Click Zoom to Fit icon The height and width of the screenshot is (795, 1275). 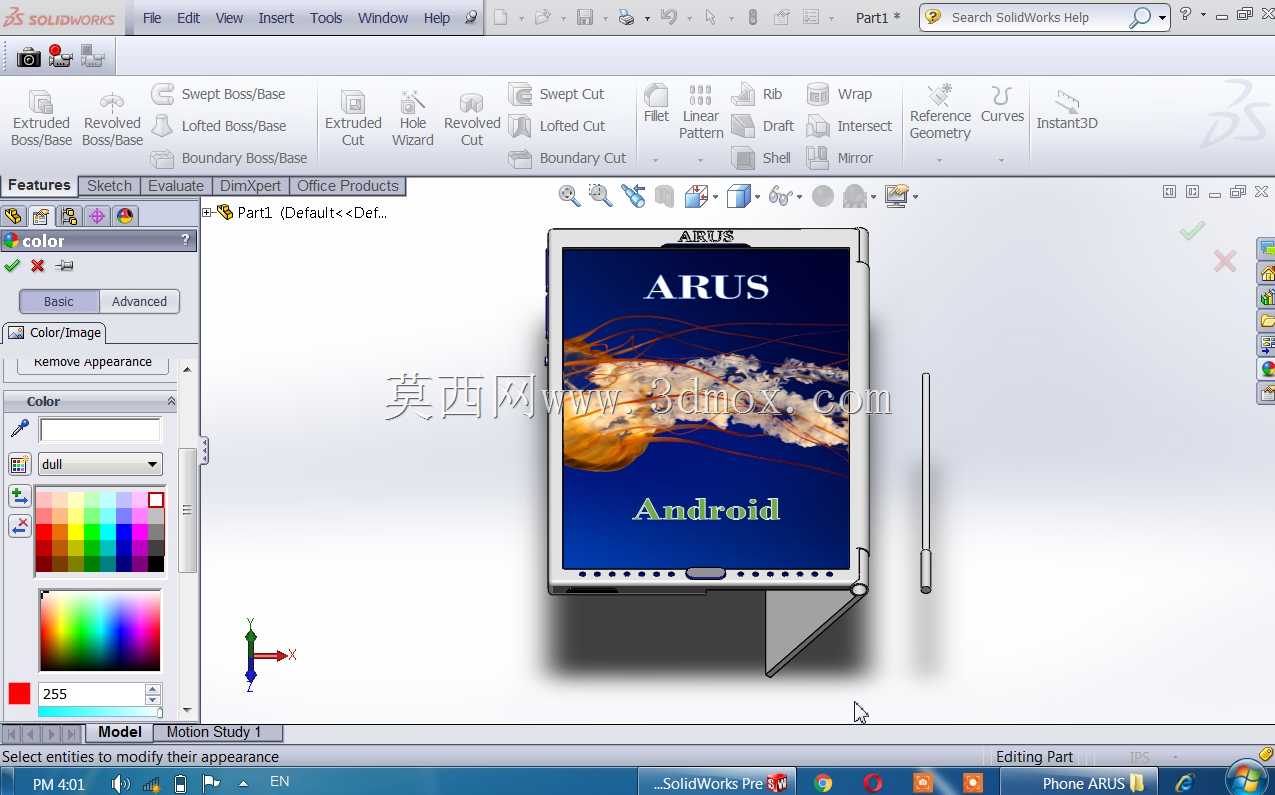click(x=569, y=196)
